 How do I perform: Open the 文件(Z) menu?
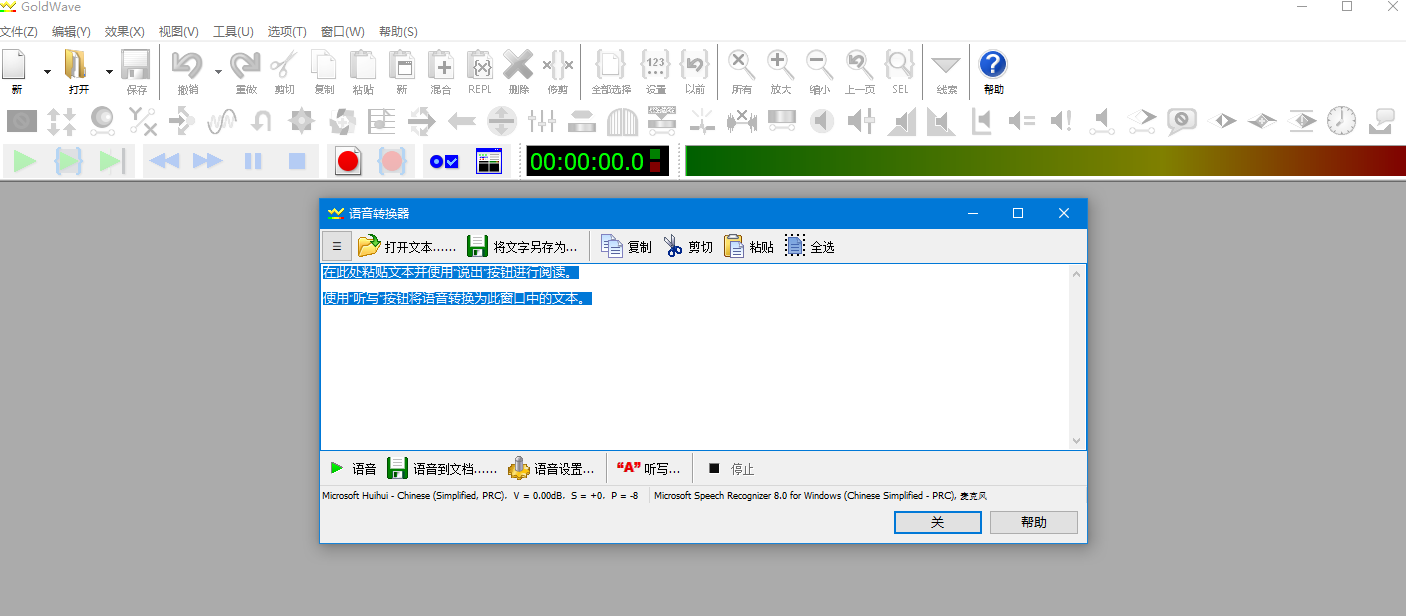click(19, 32)
